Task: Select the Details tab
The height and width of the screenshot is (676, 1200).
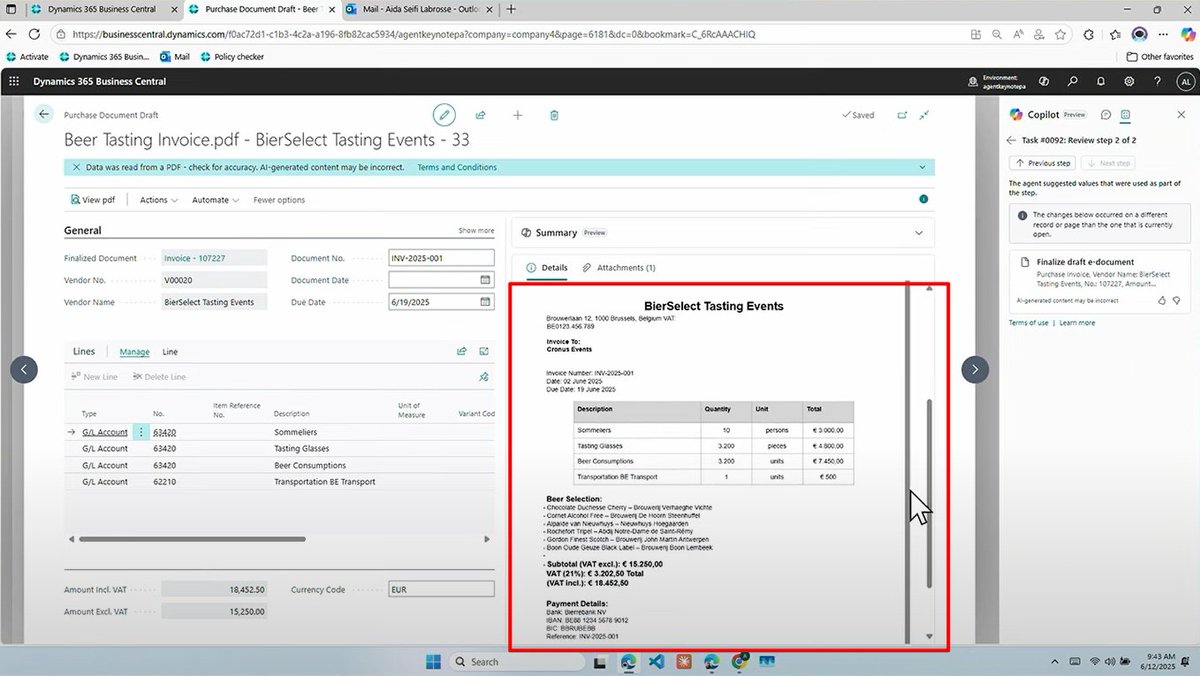Action: pos(547,268)
